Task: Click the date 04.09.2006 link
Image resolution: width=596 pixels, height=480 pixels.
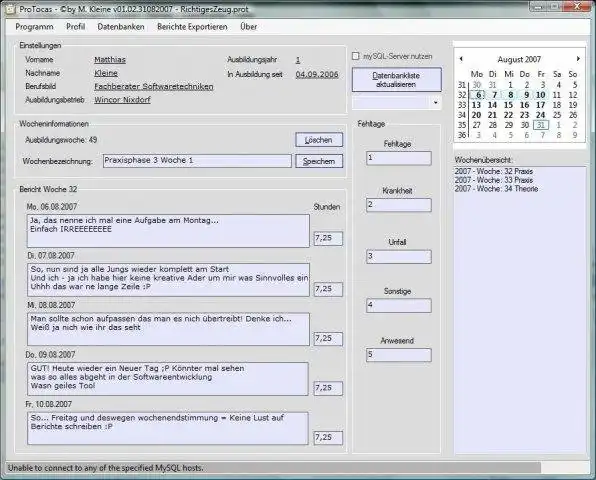Action: pos(317,74)
